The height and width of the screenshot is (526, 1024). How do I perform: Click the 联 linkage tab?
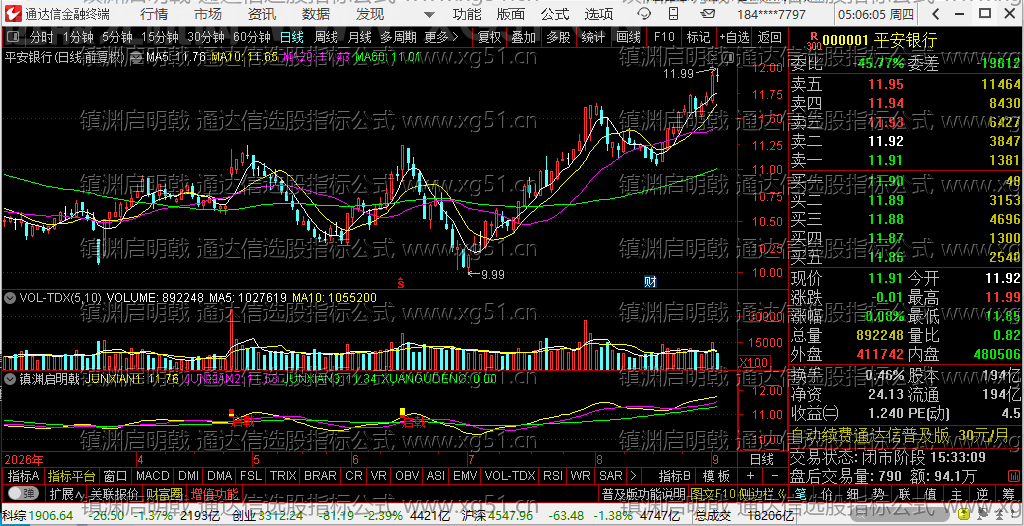[x=905, y=493]
